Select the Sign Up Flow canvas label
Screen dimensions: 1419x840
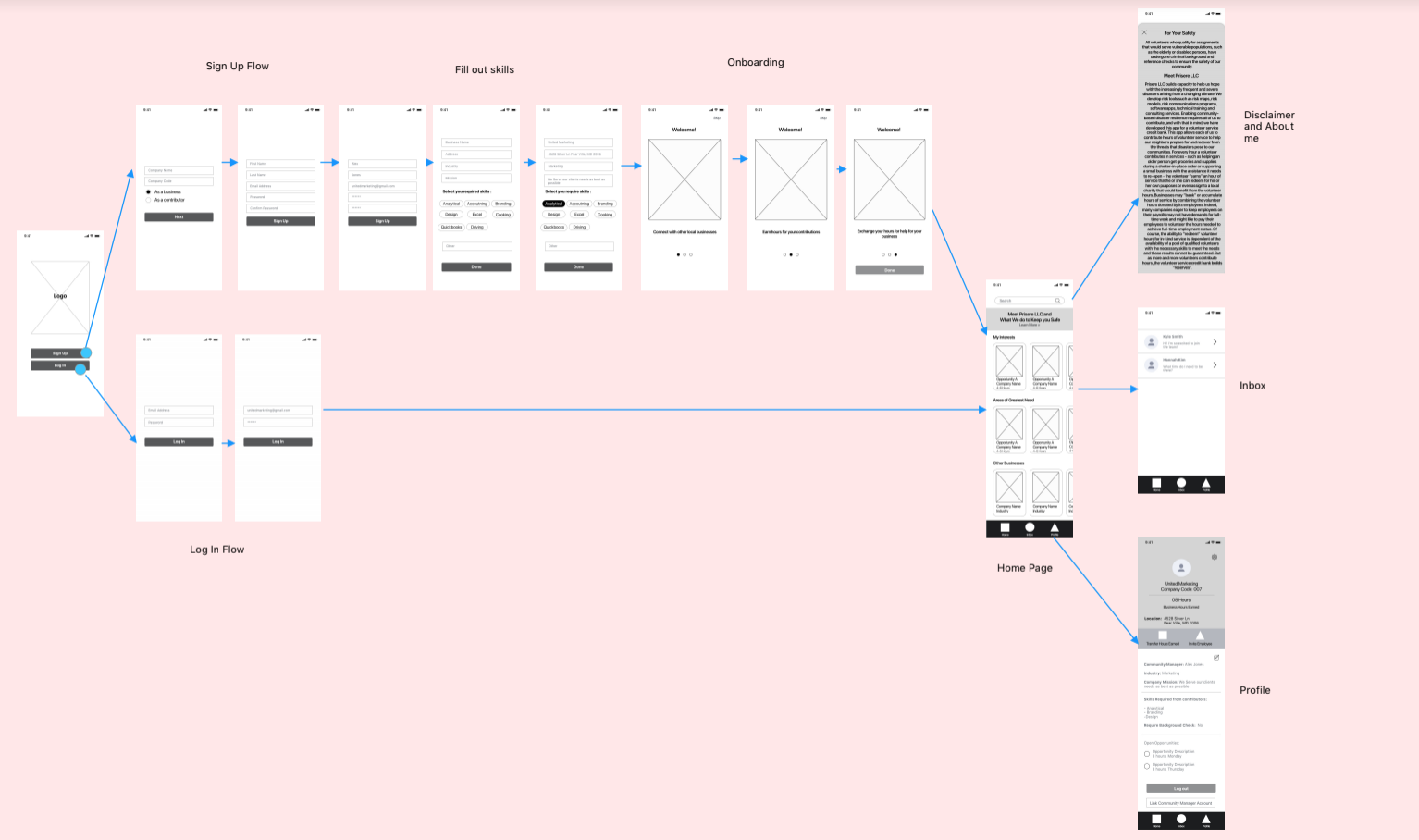tap(238, 66)
